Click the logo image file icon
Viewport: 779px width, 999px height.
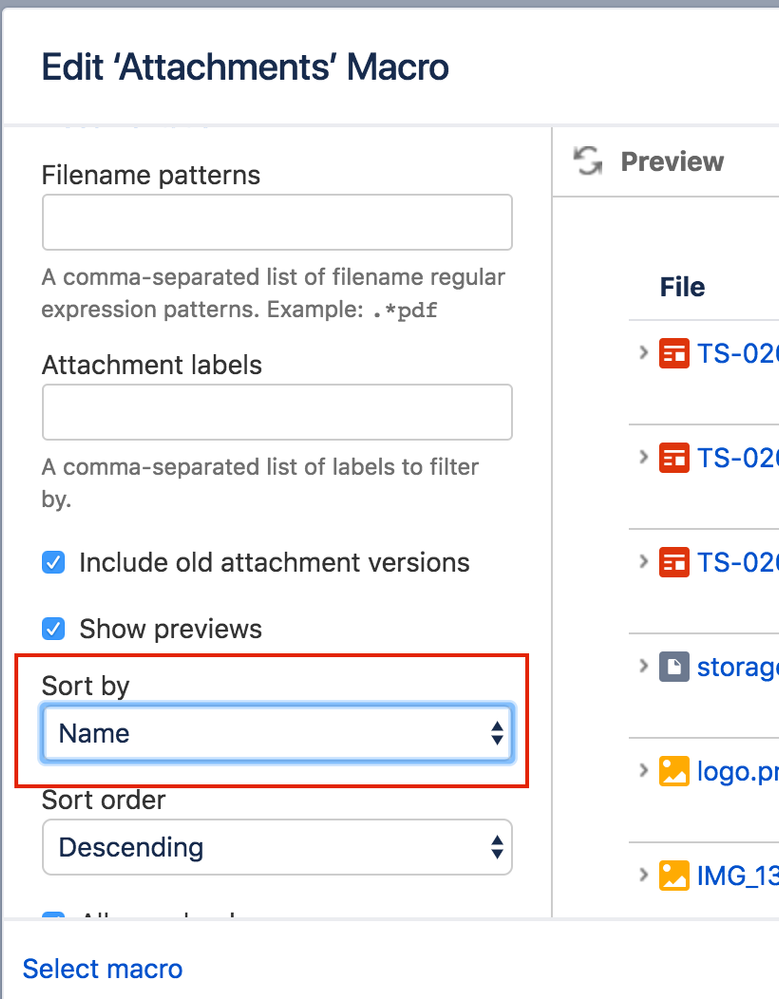(x=674, y=771)
